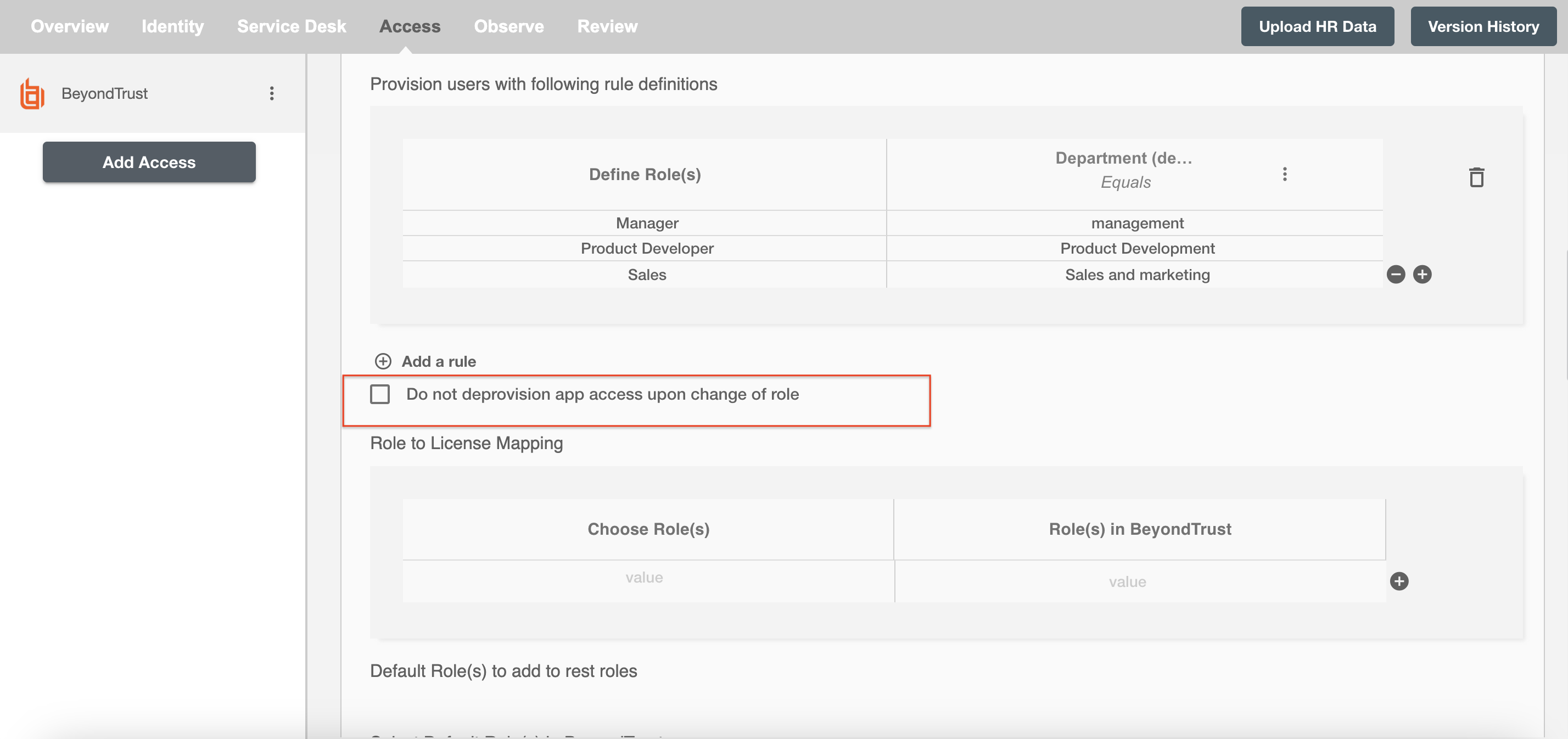Image resolution: width=1568 pixels, height=739 pixels.
Task: Click the Product Developer role cell
Action: [x=644, y=248]
